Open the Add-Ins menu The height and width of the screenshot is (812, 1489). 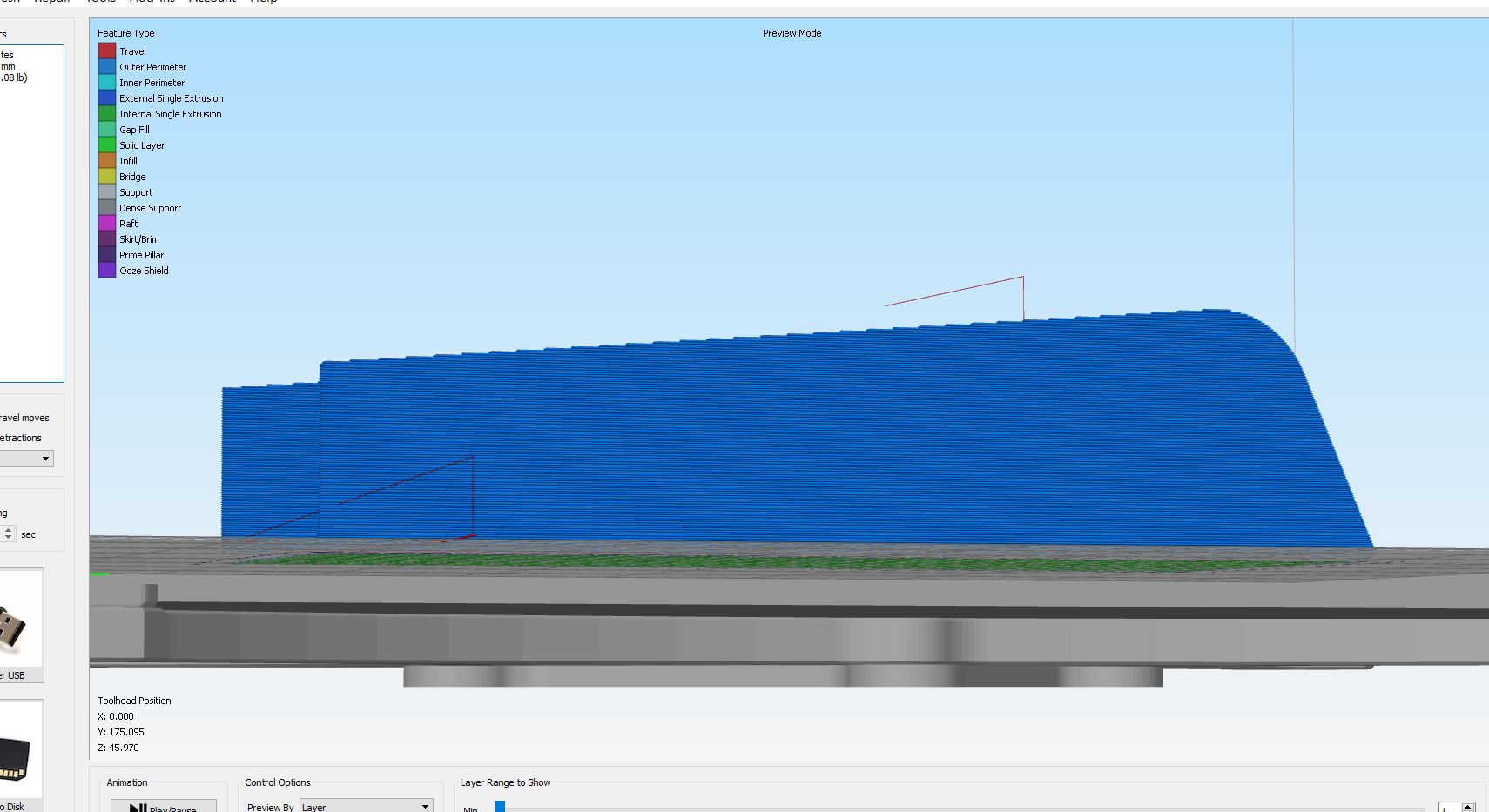(152, 2)
